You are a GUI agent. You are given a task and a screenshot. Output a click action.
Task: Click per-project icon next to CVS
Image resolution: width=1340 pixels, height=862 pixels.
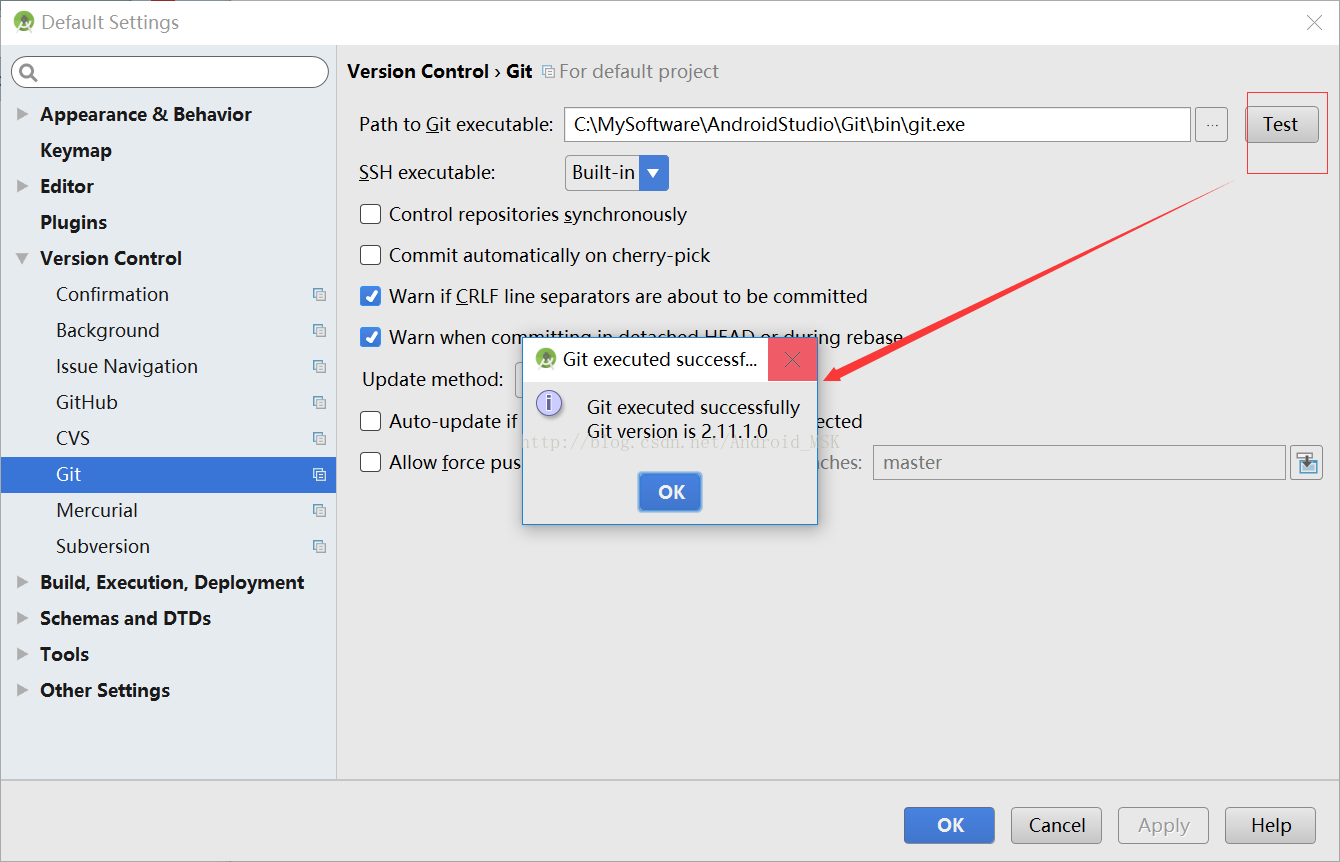coord(319,438)
